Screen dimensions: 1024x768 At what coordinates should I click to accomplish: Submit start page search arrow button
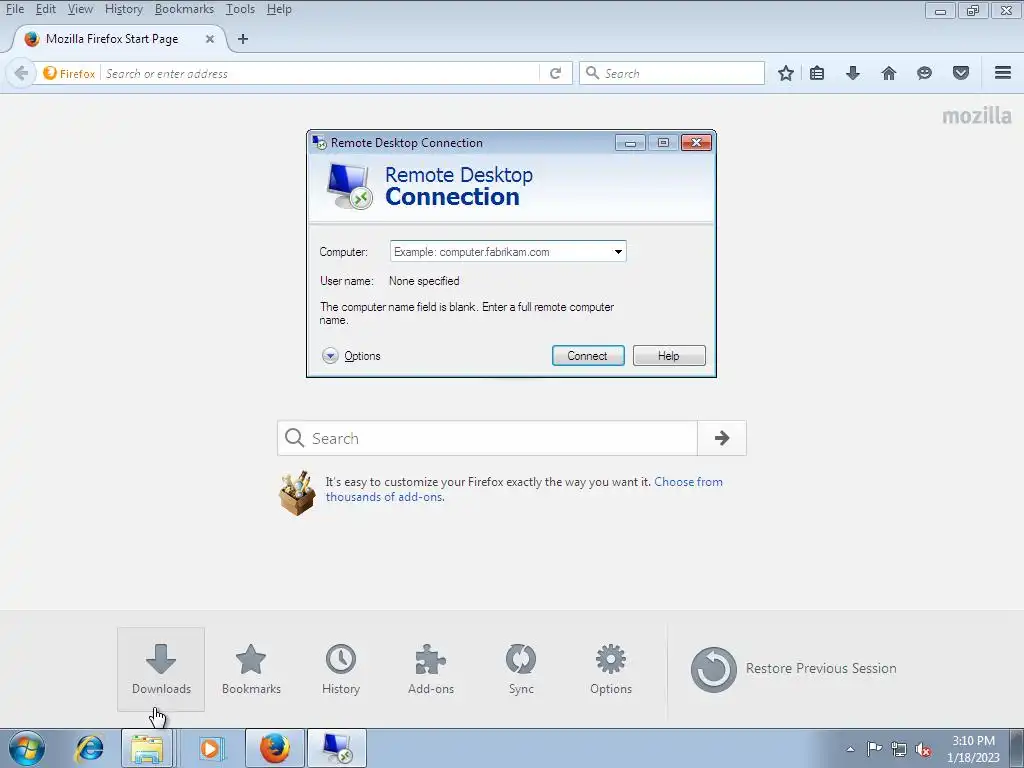tap(722, 438)
